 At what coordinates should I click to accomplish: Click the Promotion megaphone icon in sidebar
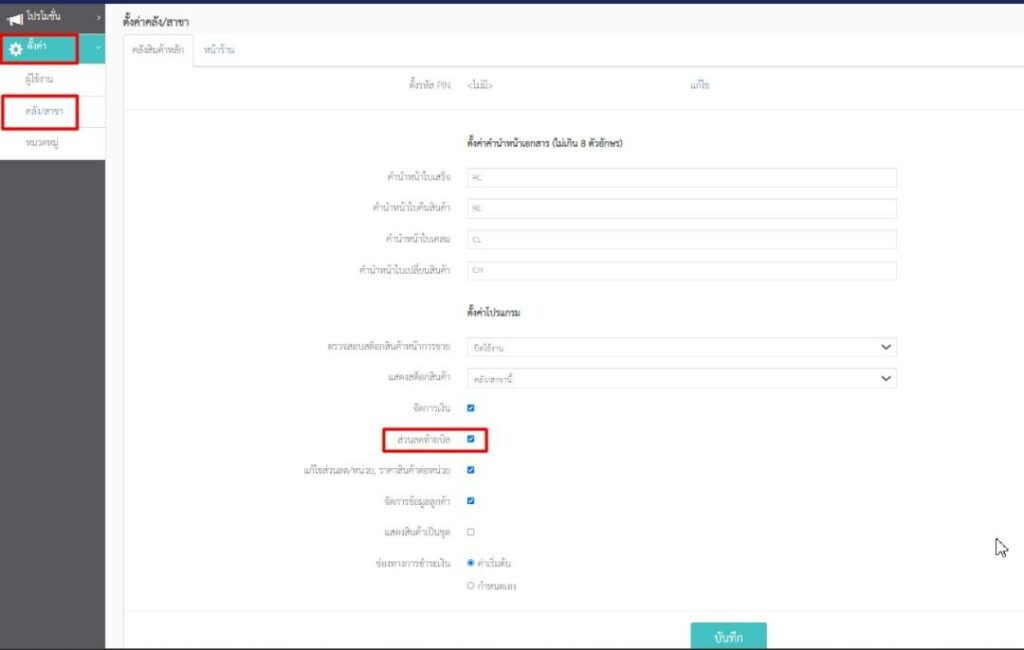coord(15,18)
